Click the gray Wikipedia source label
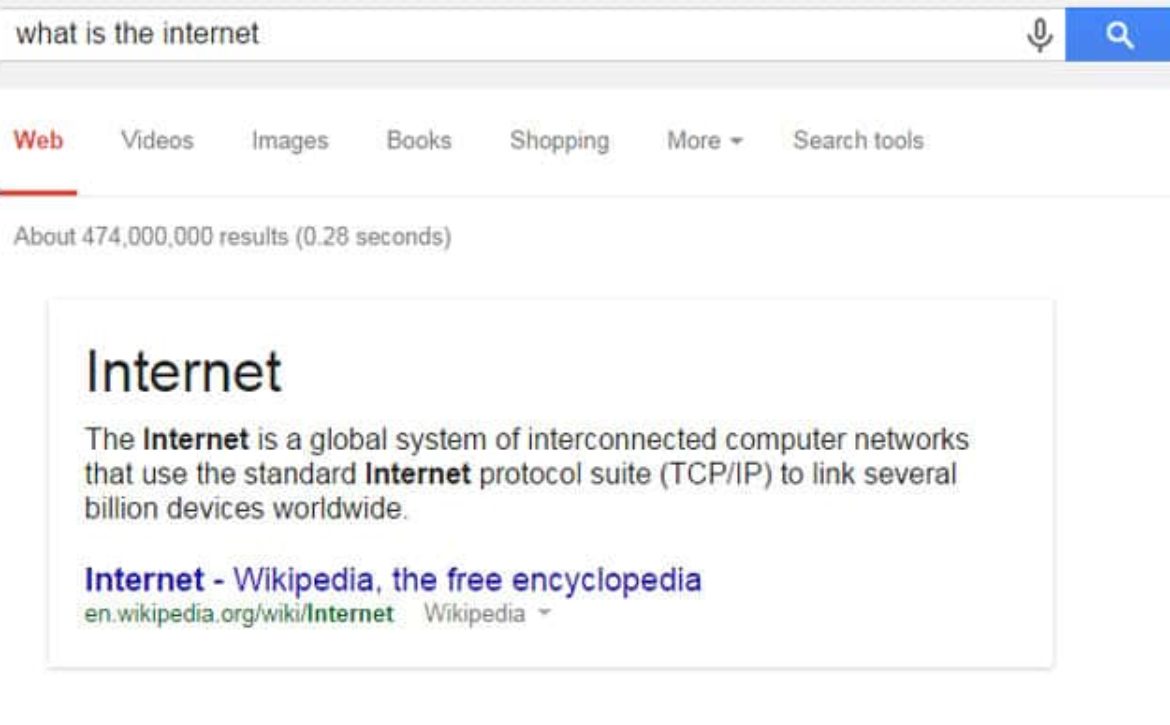The width and height of the screenshot is (1170, 725). 475,614
